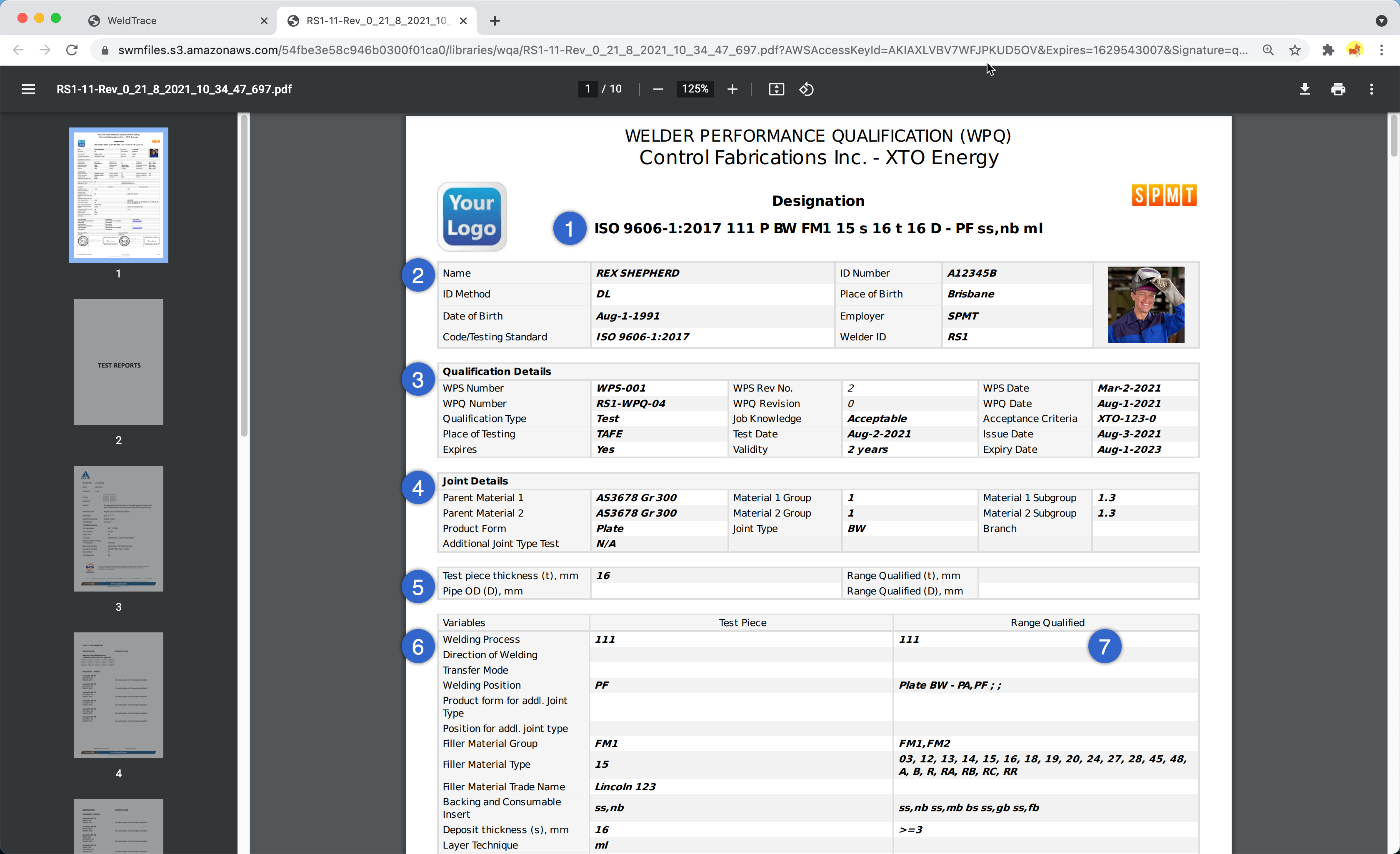Open the Extensions puzzle icon
This screenshot has height=854, width=1400.
coord(1328,50)
